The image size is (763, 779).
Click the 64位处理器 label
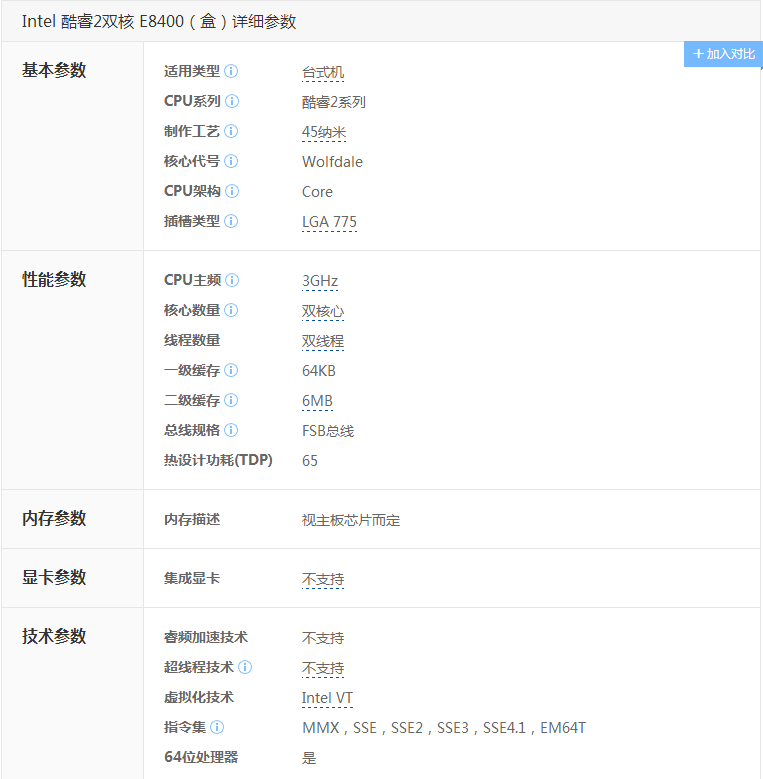tap(201, 757)
